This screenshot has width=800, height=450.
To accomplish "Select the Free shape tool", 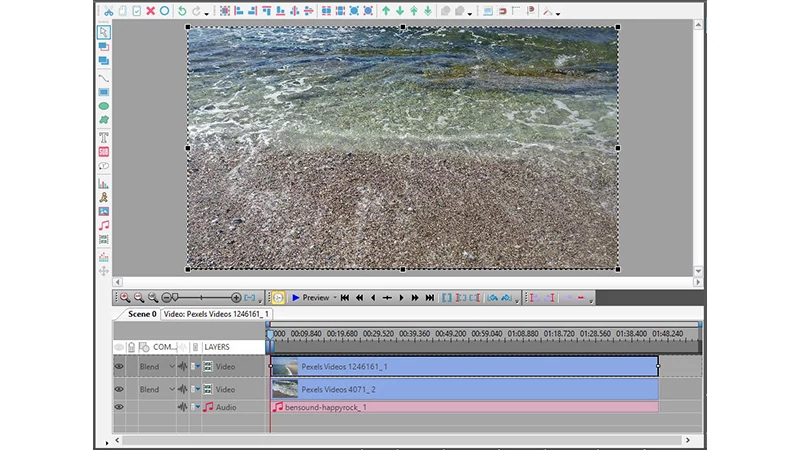I will (104, 120).
